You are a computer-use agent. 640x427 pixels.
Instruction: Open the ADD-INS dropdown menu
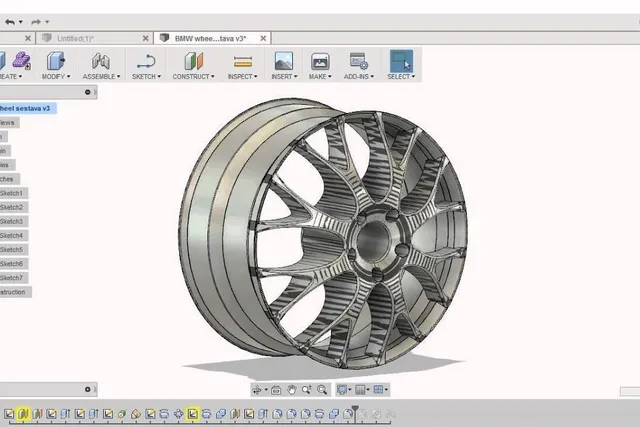point(359,77)
